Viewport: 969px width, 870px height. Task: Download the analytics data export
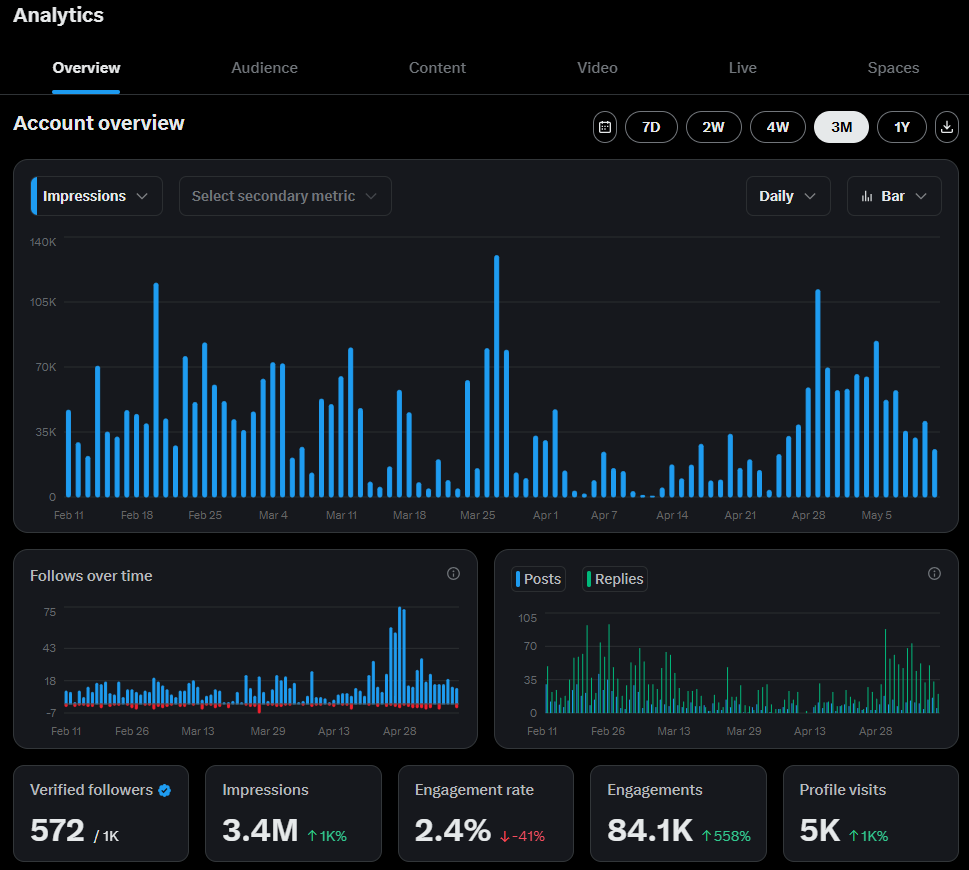[x=946, y=127]
